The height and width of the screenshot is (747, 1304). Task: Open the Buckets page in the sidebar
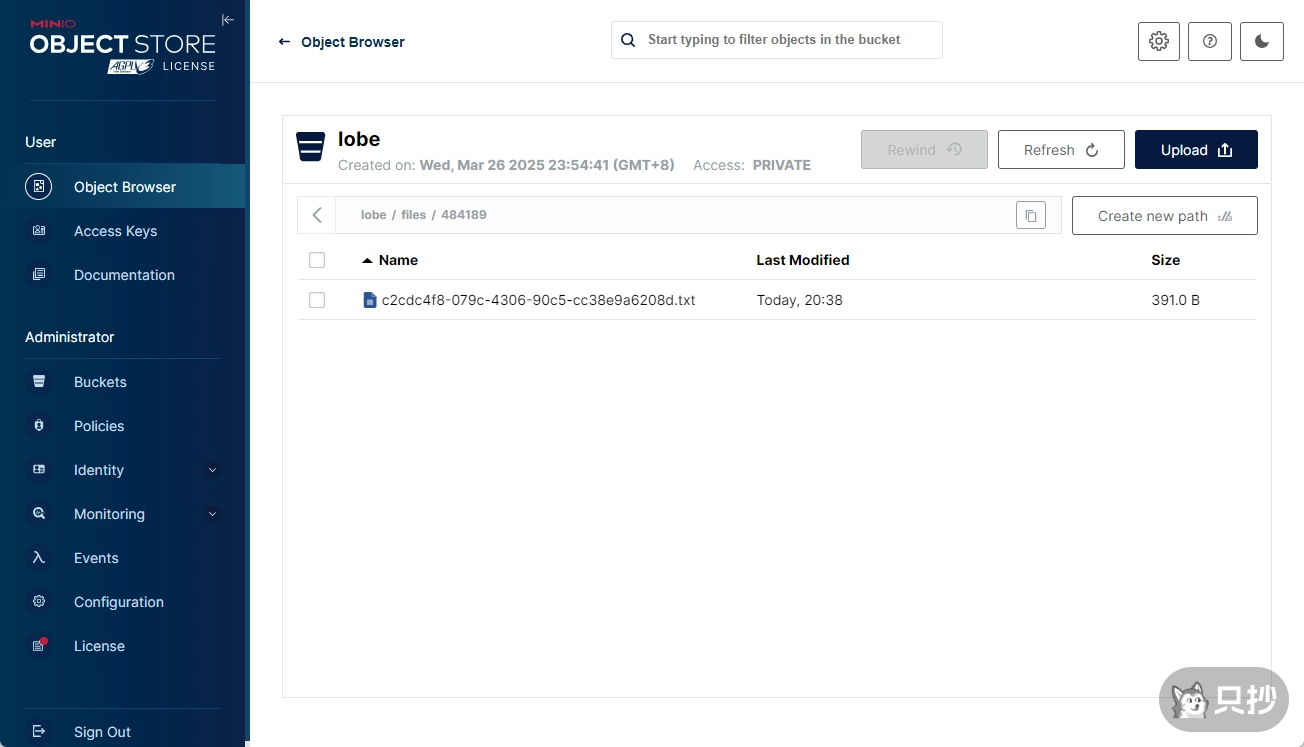pos(100,382)
